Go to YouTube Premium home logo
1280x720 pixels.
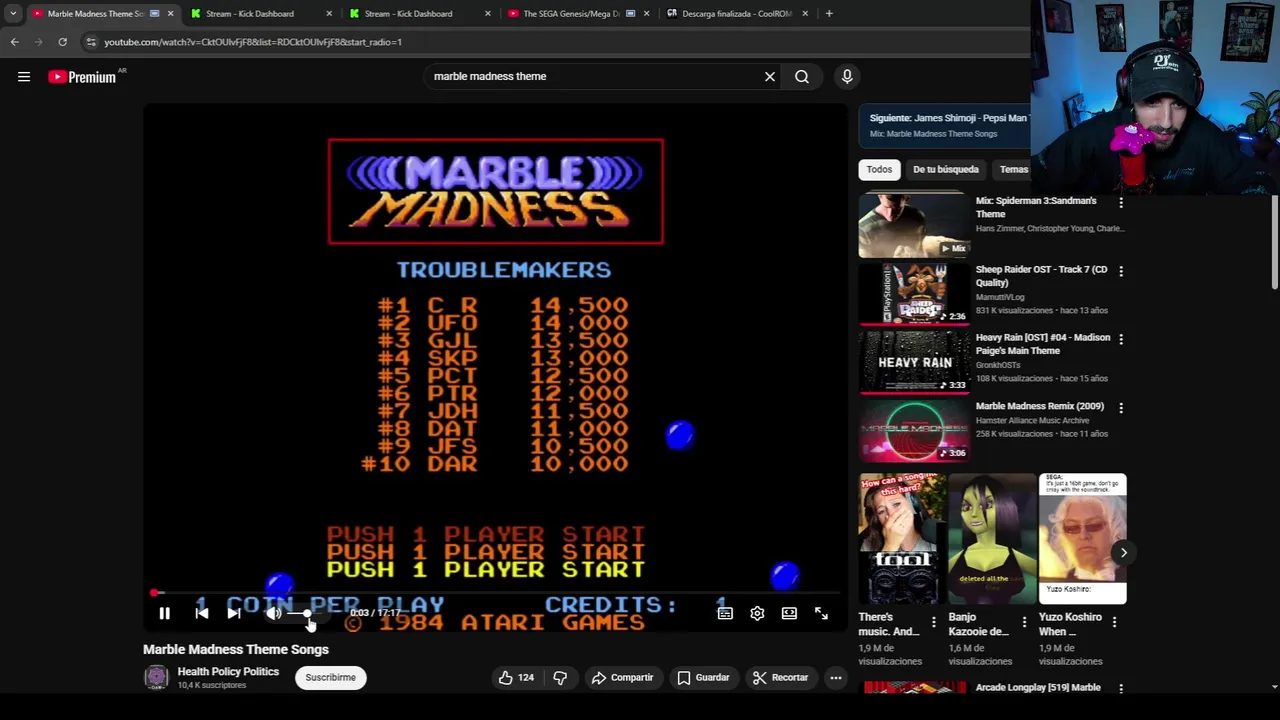click(83, 77)
